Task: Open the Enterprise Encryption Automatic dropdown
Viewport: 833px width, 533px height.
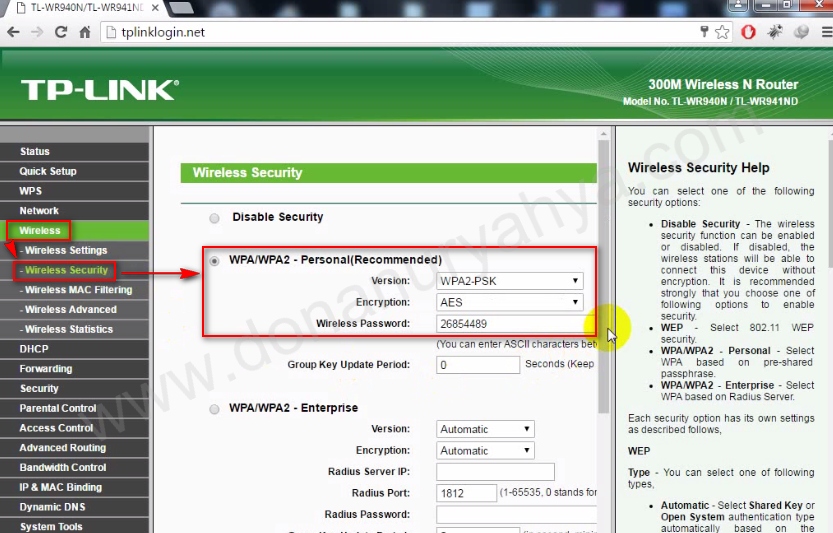Action: click(x=485, y=450)
